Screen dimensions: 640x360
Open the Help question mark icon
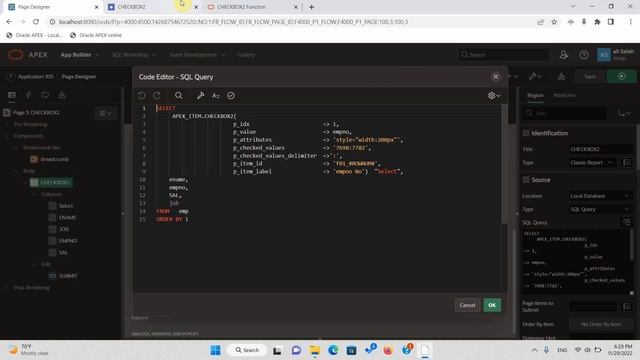tap(584, 55)
